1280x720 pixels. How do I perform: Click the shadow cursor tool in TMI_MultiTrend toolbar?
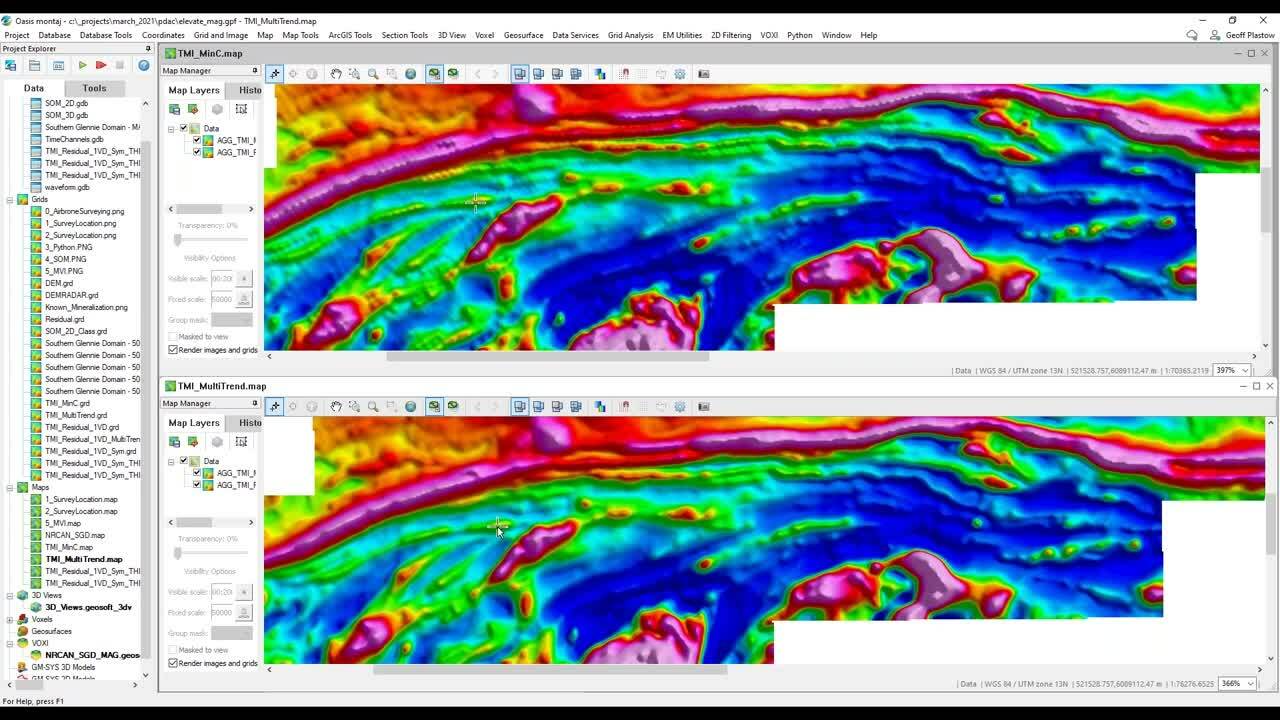[x=275, y=406]
